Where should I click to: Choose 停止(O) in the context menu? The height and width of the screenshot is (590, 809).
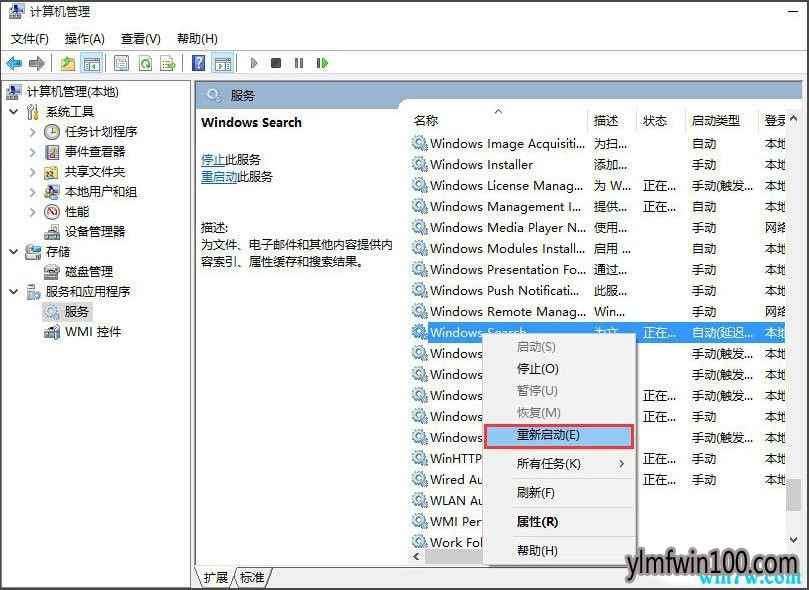click(559, 369)
